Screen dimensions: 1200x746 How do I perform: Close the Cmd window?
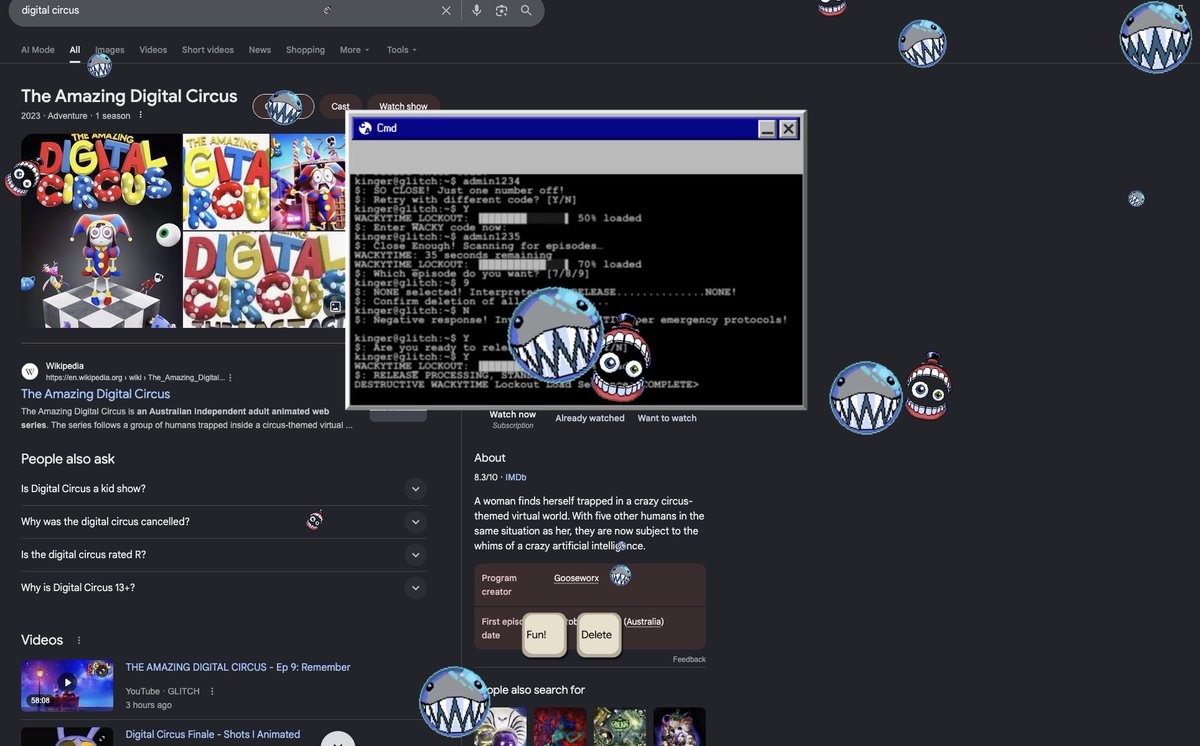tap(788, 129)
